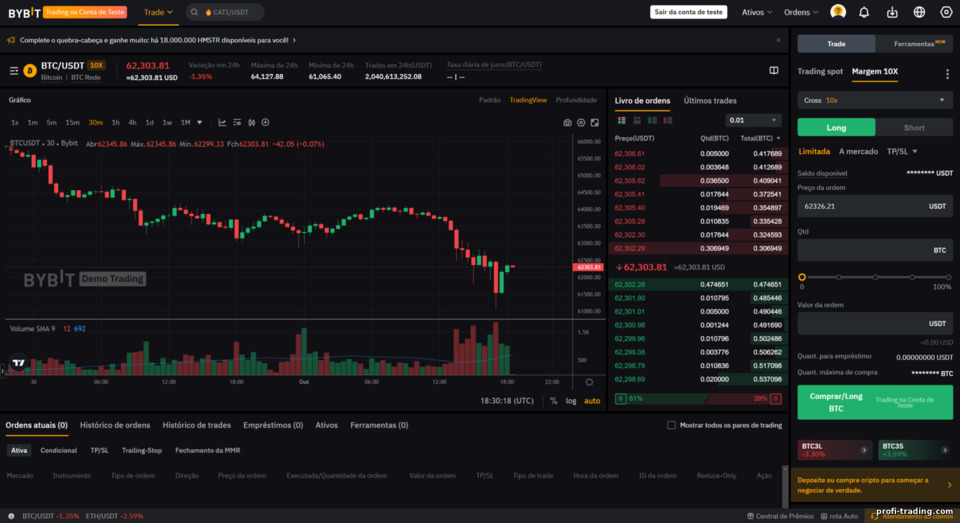Open notifications bell
The image size is (960, 523).
[x=864, y=12]
